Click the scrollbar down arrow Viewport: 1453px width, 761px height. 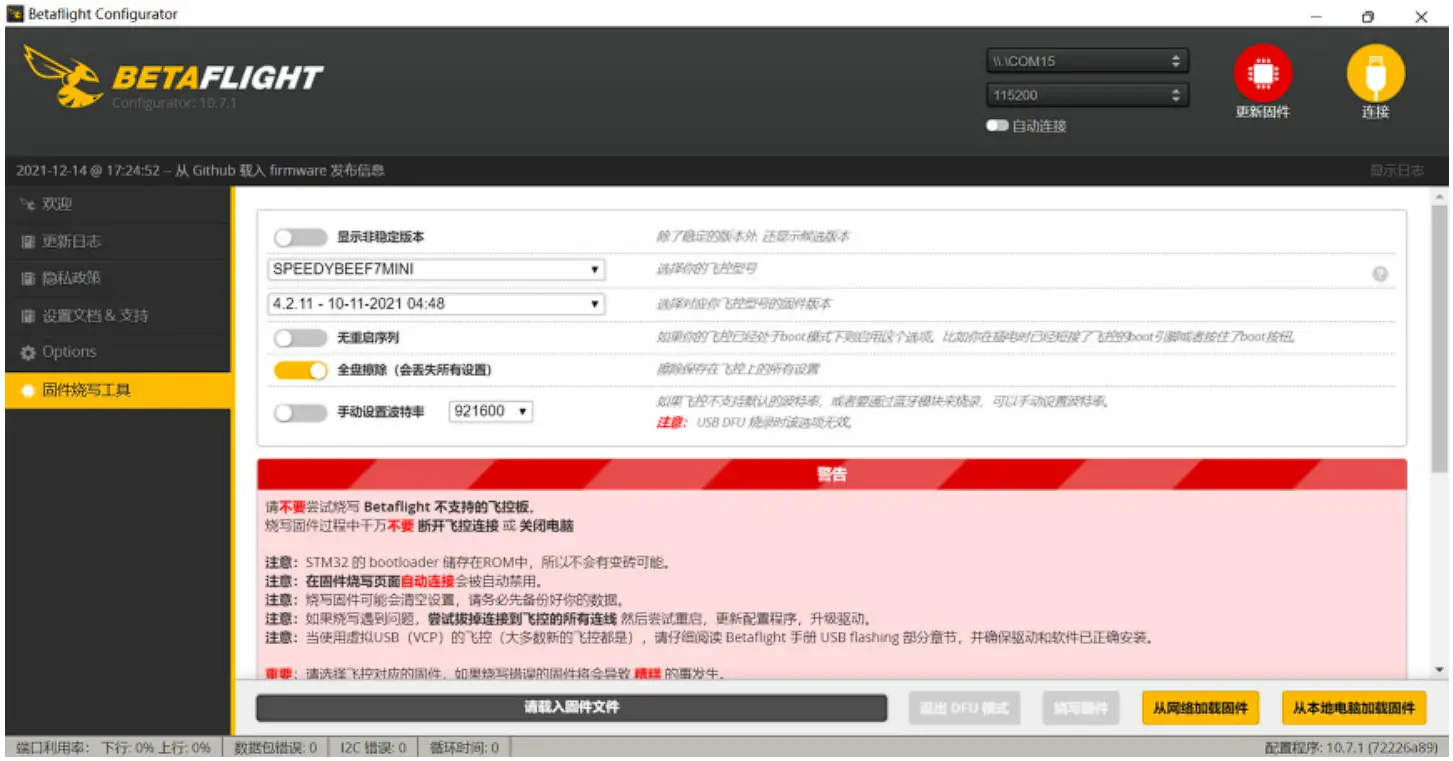[x=1439, y=670]
